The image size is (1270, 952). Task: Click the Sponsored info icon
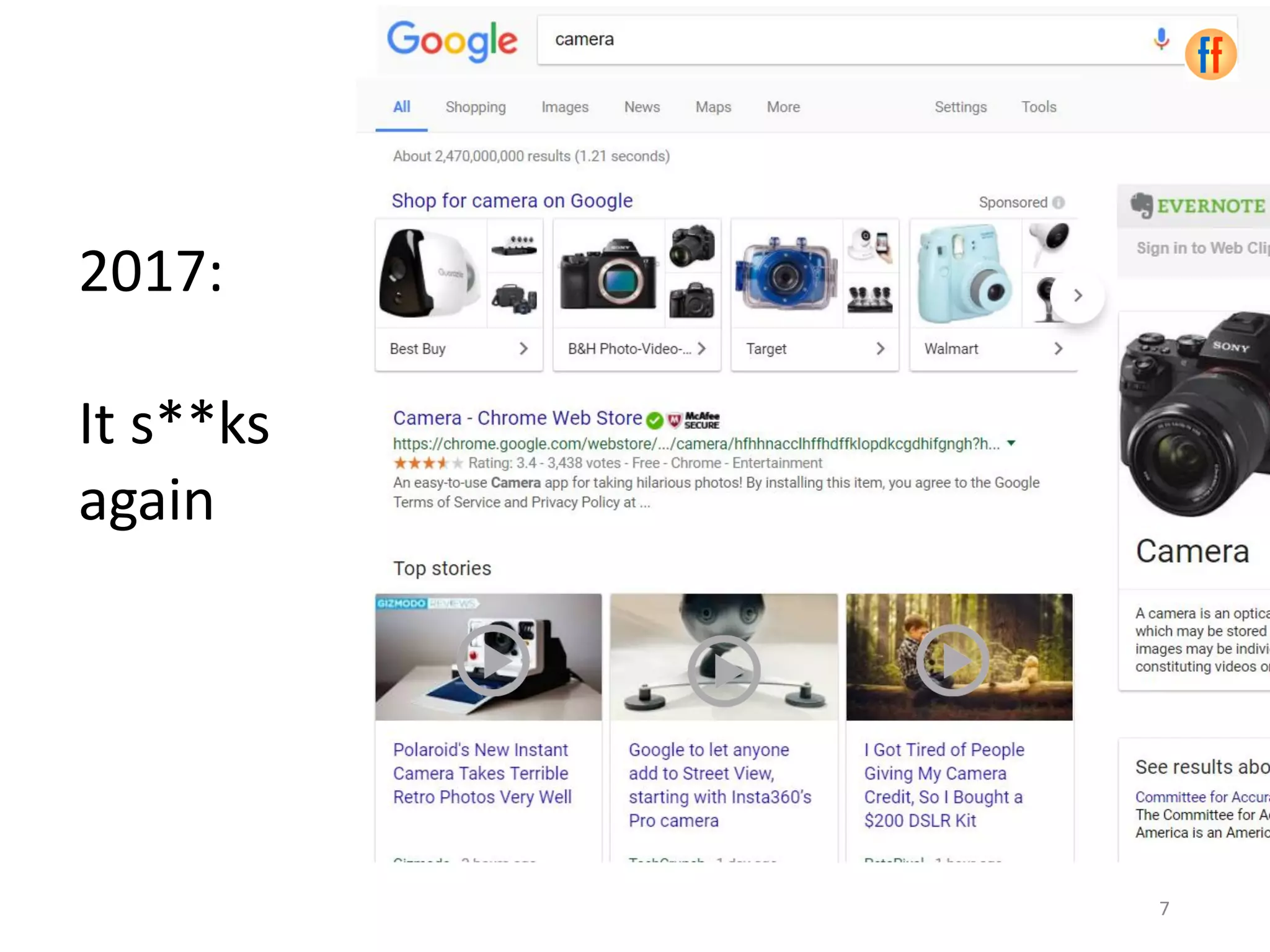[1059, 203]
